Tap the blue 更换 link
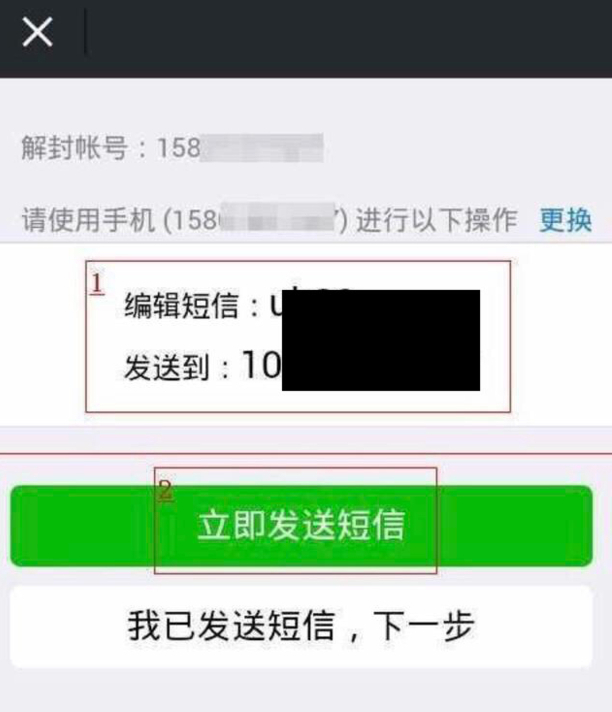The width and height of the screenshot is (612, 712). pyautogui.click(x=565, y=220)
